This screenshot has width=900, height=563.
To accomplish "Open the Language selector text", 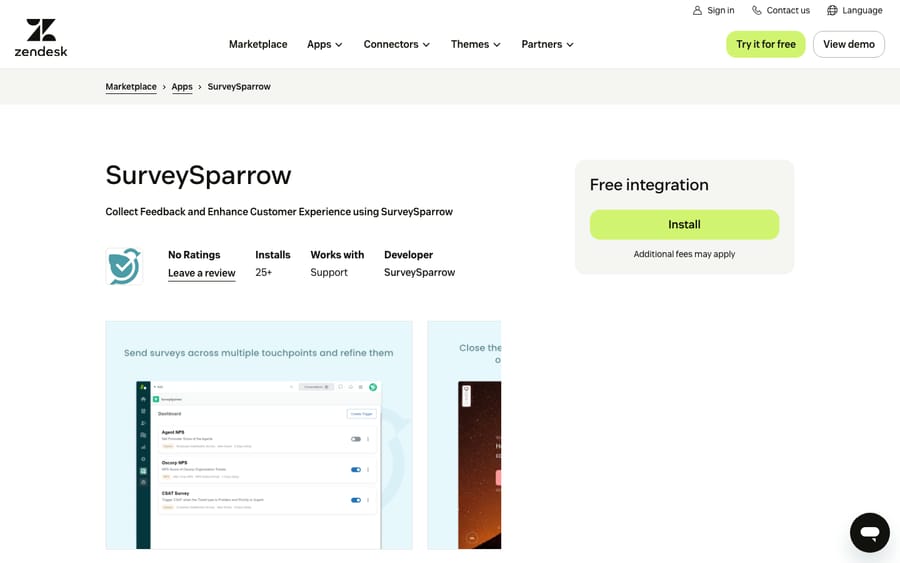I will tap(862, 10).
